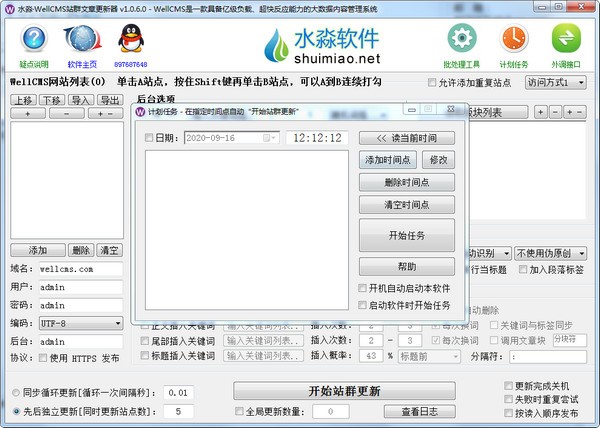Open the 疑点说明 help icon
The height and width of the screenshot is (428, 600).
[x=35, y=42]
